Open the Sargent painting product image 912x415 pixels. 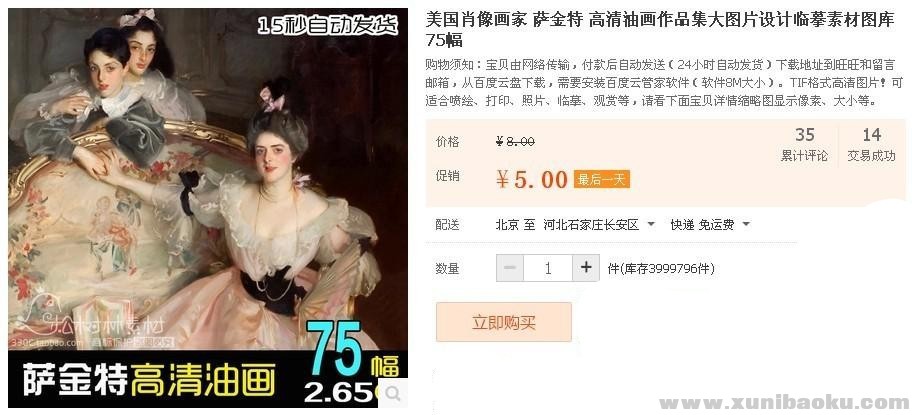point(208,208)
